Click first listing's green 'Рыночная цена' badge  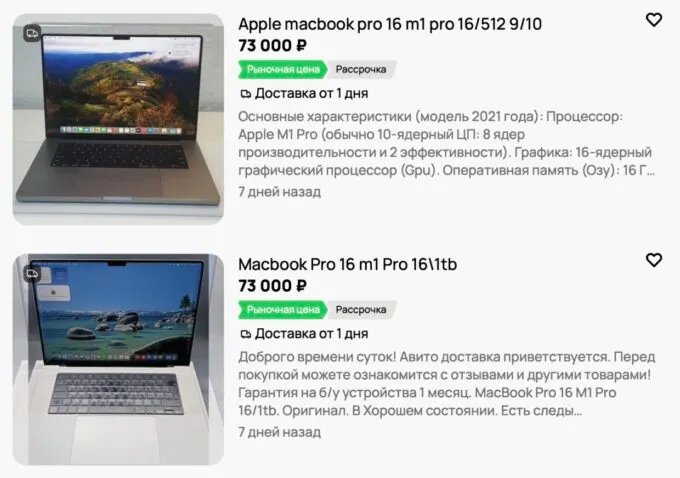click(x=283, y=69)
